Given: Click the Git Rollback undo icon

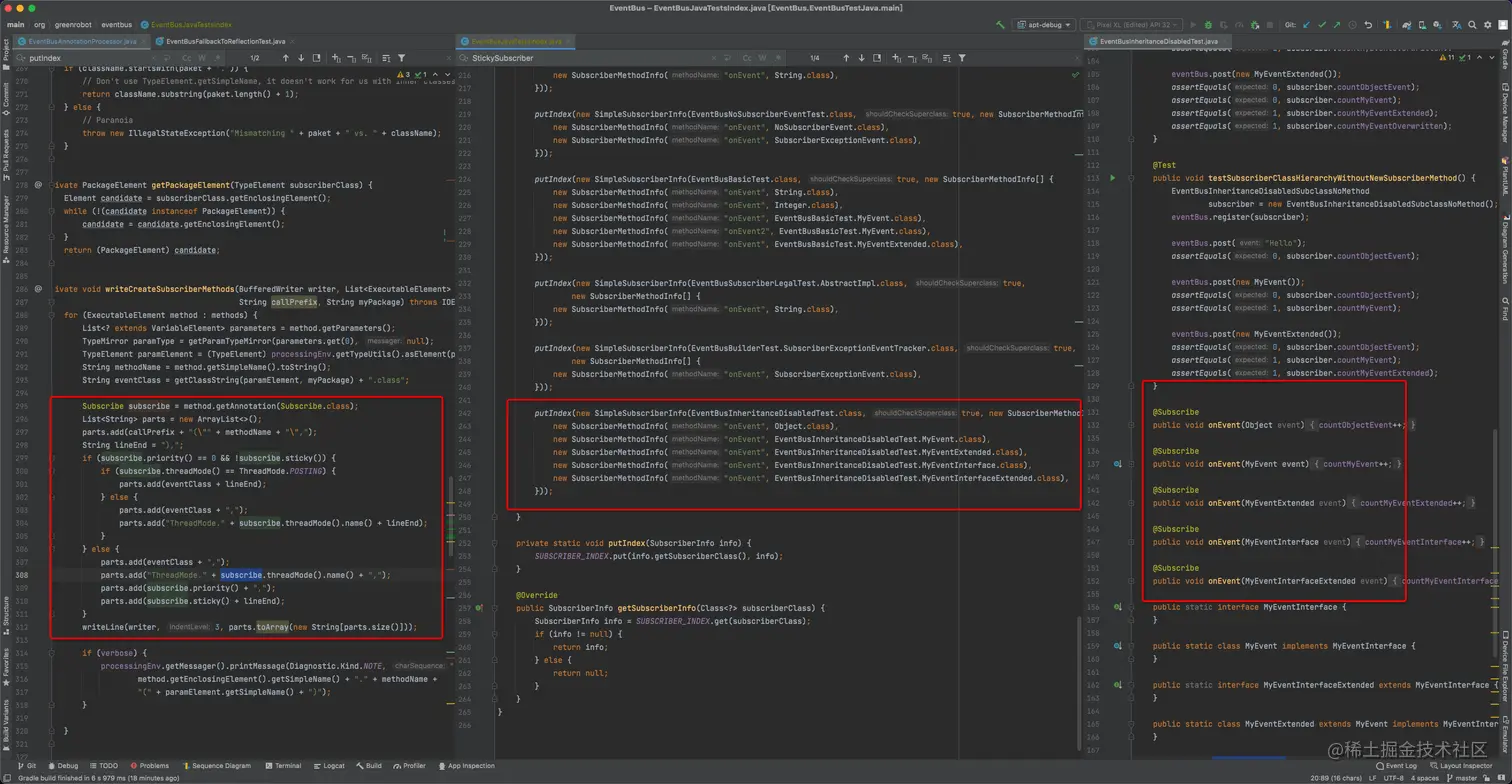Looking at the screenshot, I should point(1368,25).
